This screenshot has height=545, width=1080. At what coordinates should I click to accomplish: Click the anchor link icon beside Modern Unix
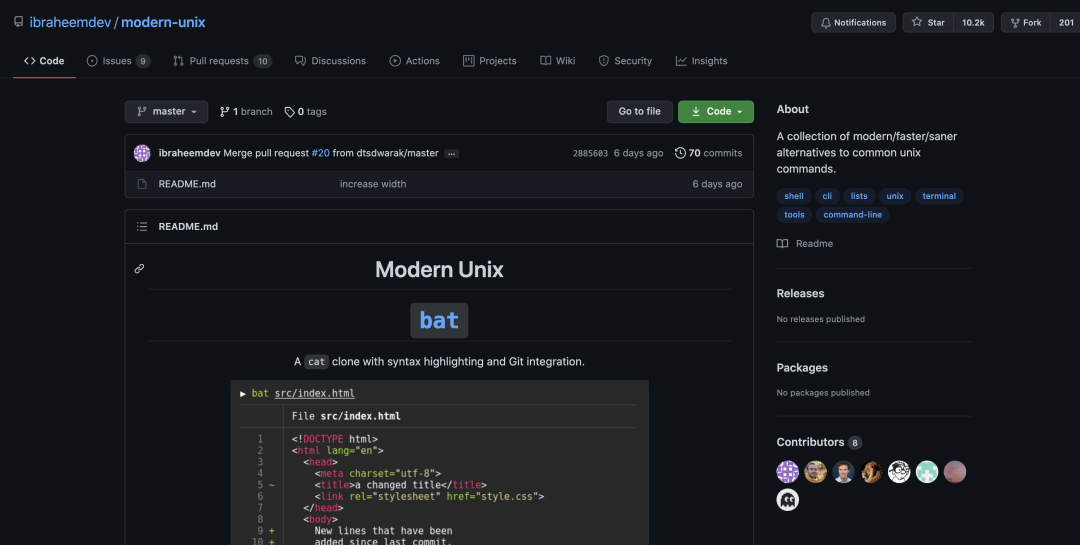[x=139, y=269]
